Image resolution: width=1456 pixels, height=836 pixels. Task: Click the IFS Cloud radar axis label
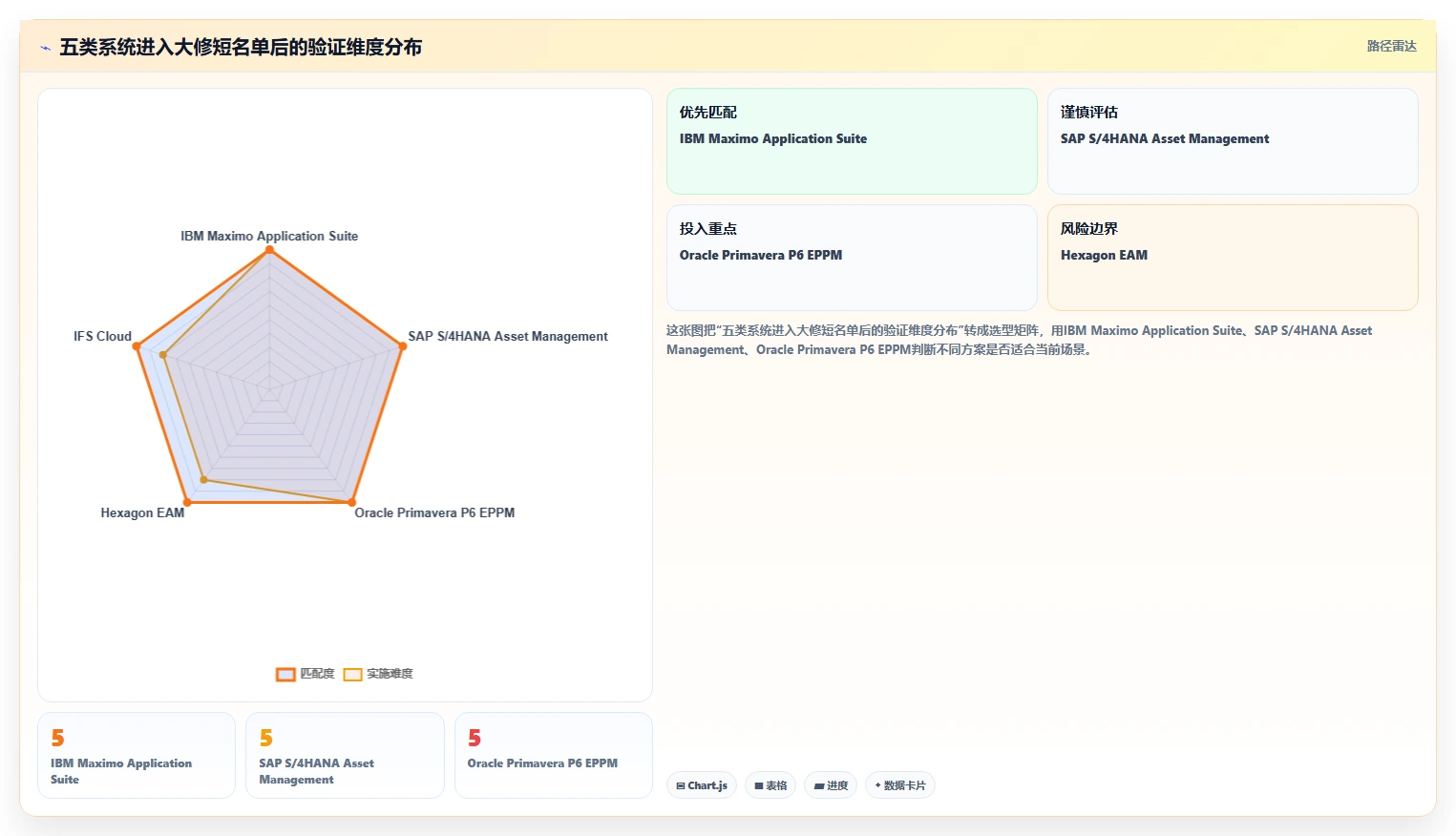[102, 336]
